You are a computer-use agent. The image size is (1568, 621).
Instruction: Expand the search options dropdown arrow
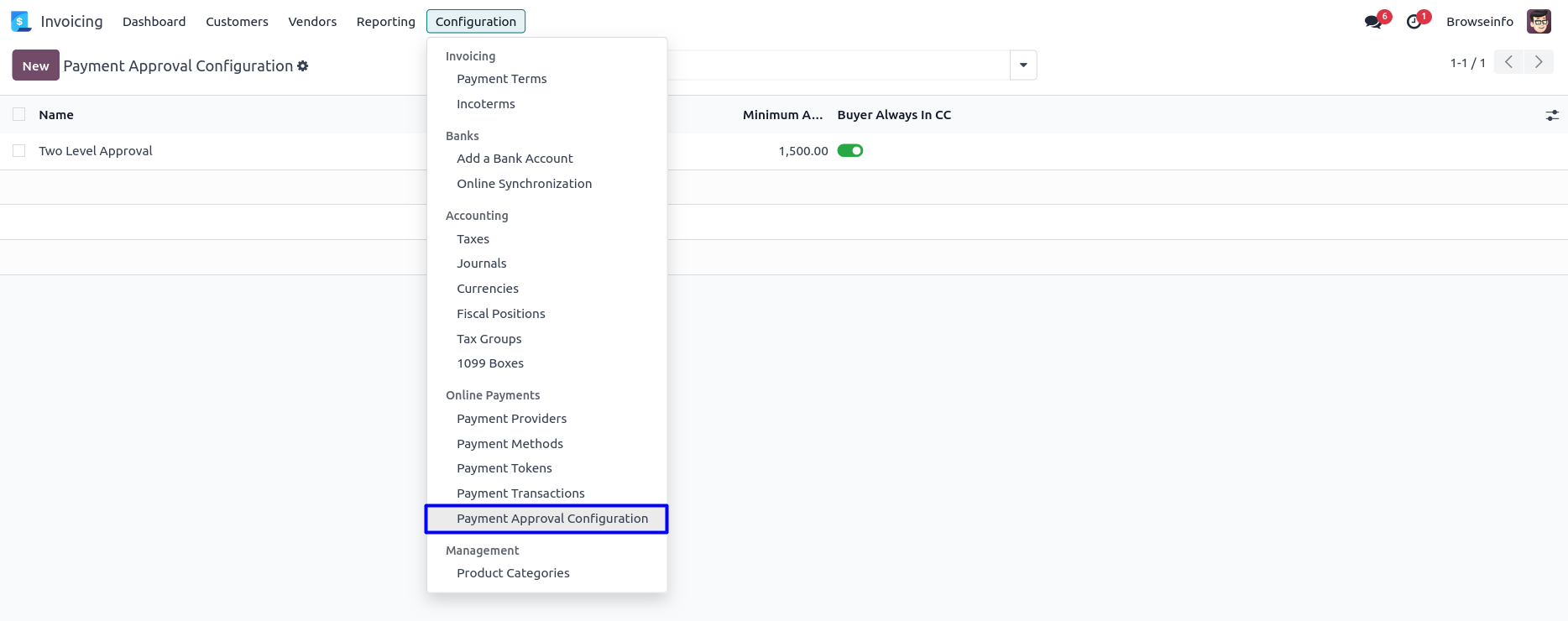1023,65
